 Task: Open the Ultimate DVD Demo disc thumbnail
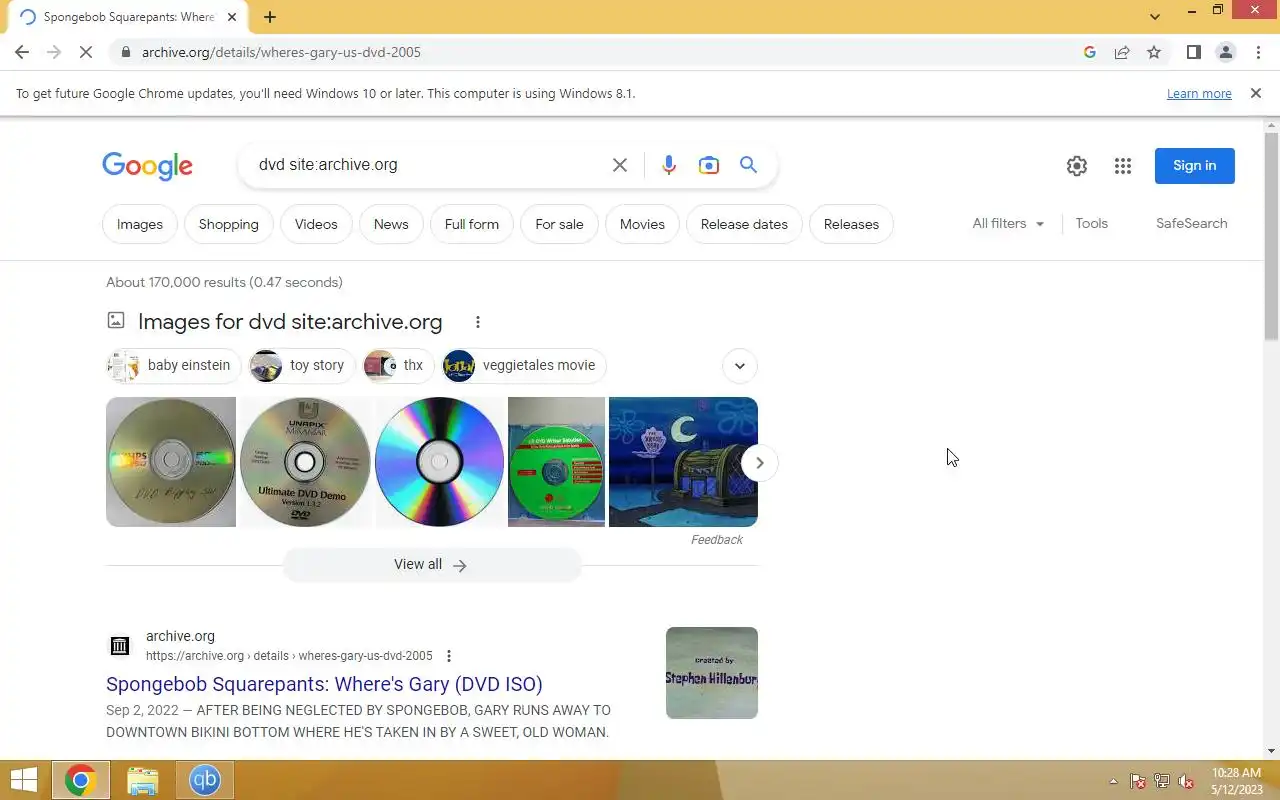[305, 462]
